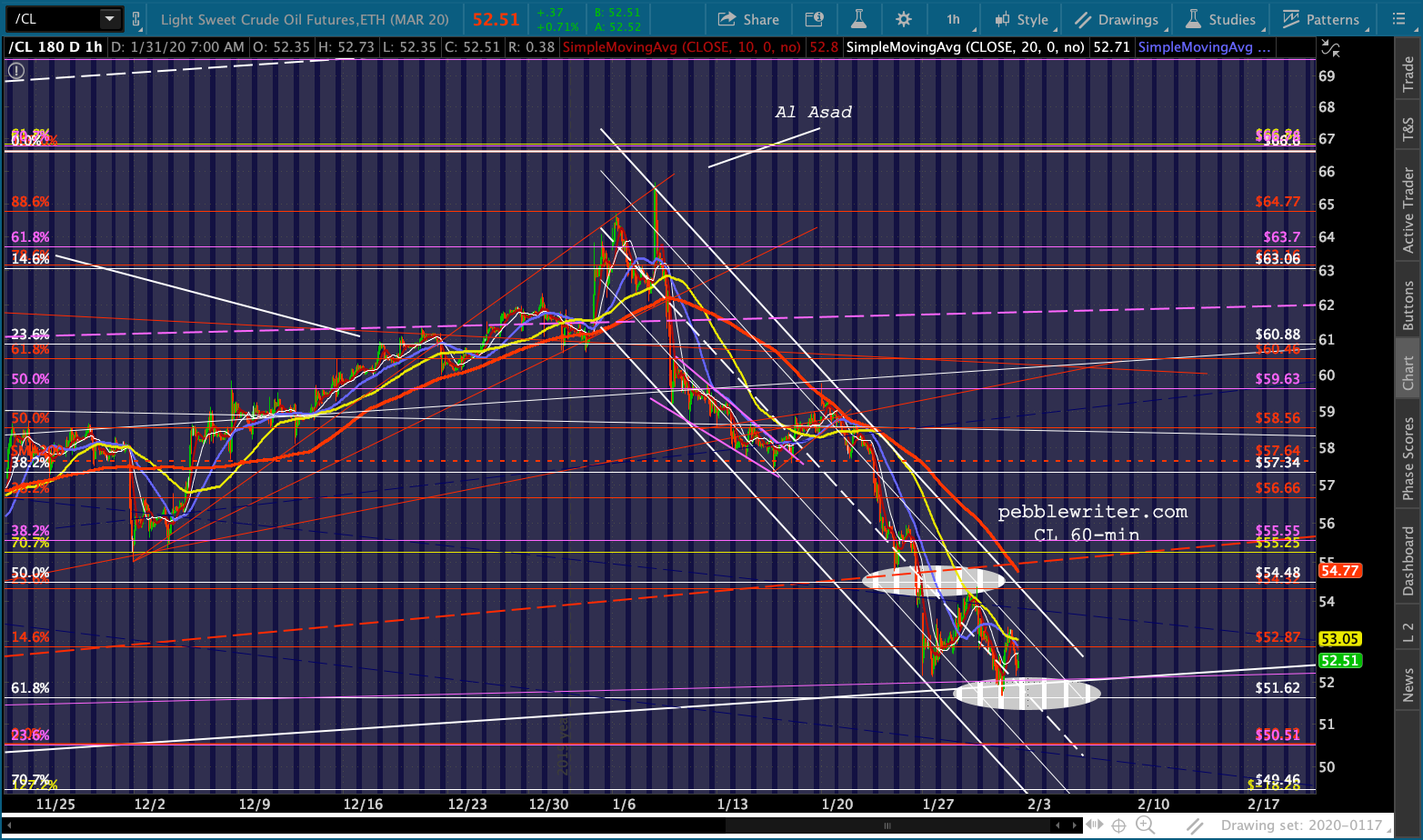Click the symbol info card icon

(815, 19)
